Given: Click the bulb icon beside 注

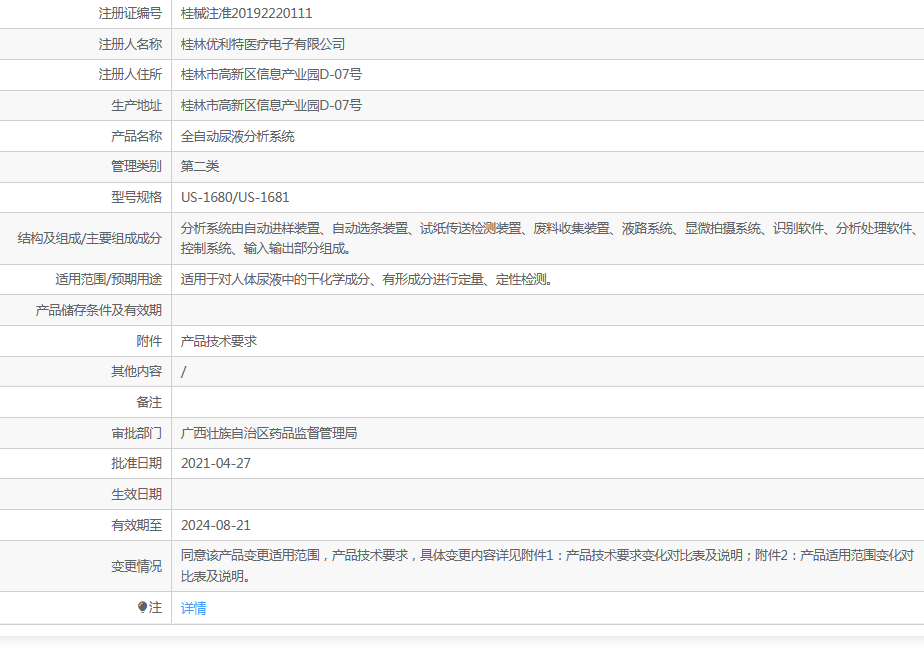Looking at the screenshot, I should (x=142, y=607).
